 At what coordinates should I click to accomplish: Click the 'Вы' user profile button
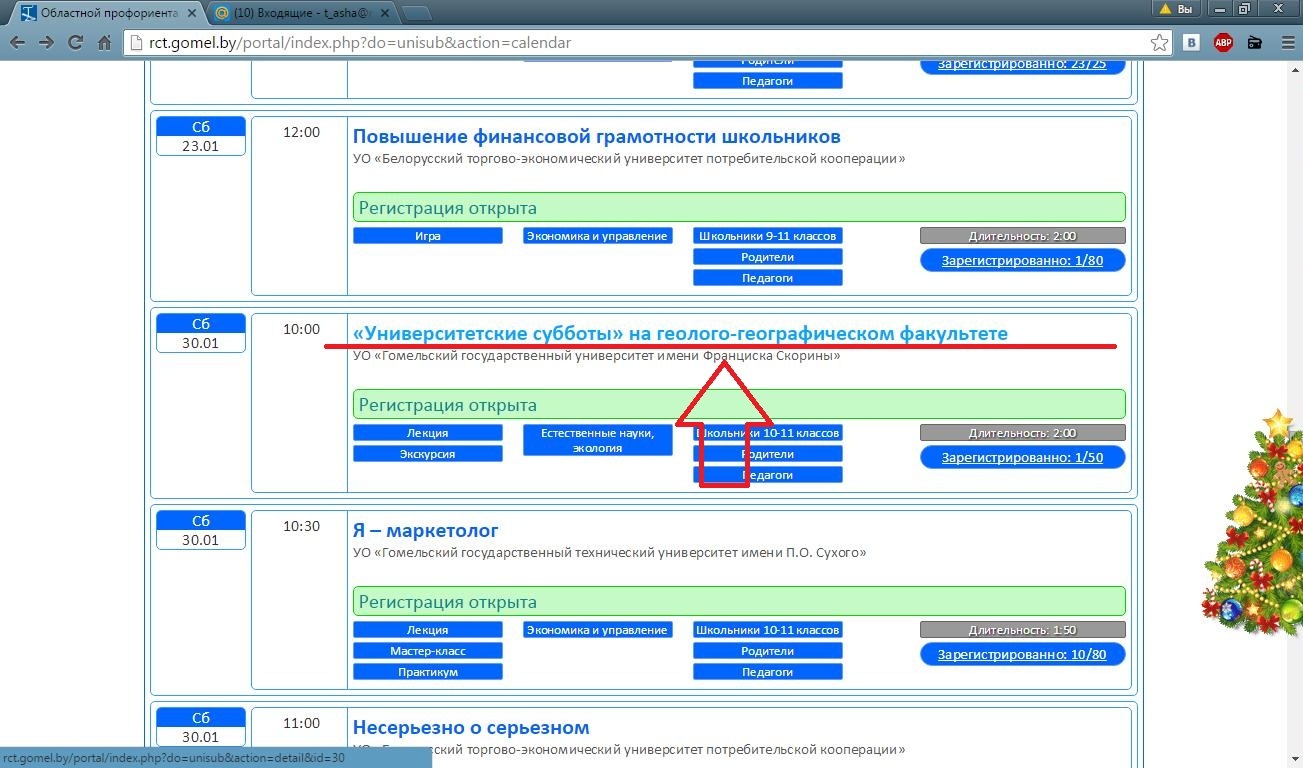(1176, 9)
